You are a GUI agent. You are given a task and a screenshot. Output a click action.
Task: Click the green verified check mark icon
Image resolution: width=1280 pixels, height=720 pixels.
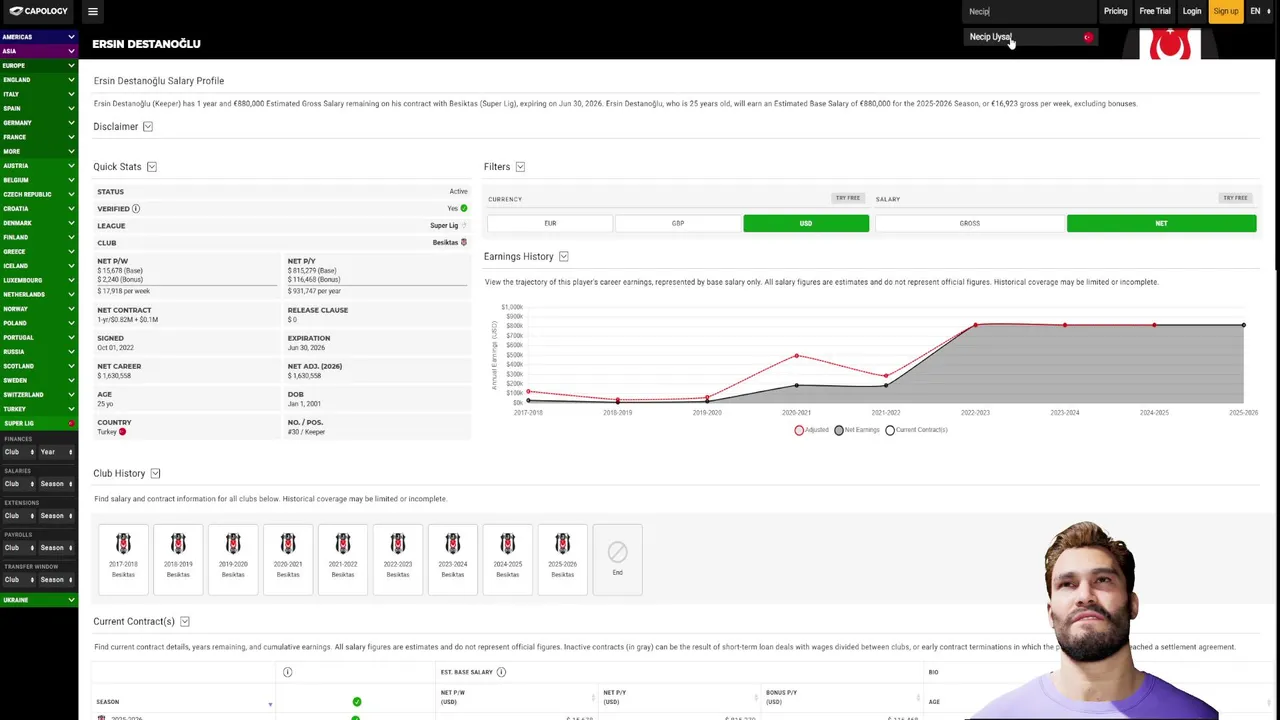464,208
